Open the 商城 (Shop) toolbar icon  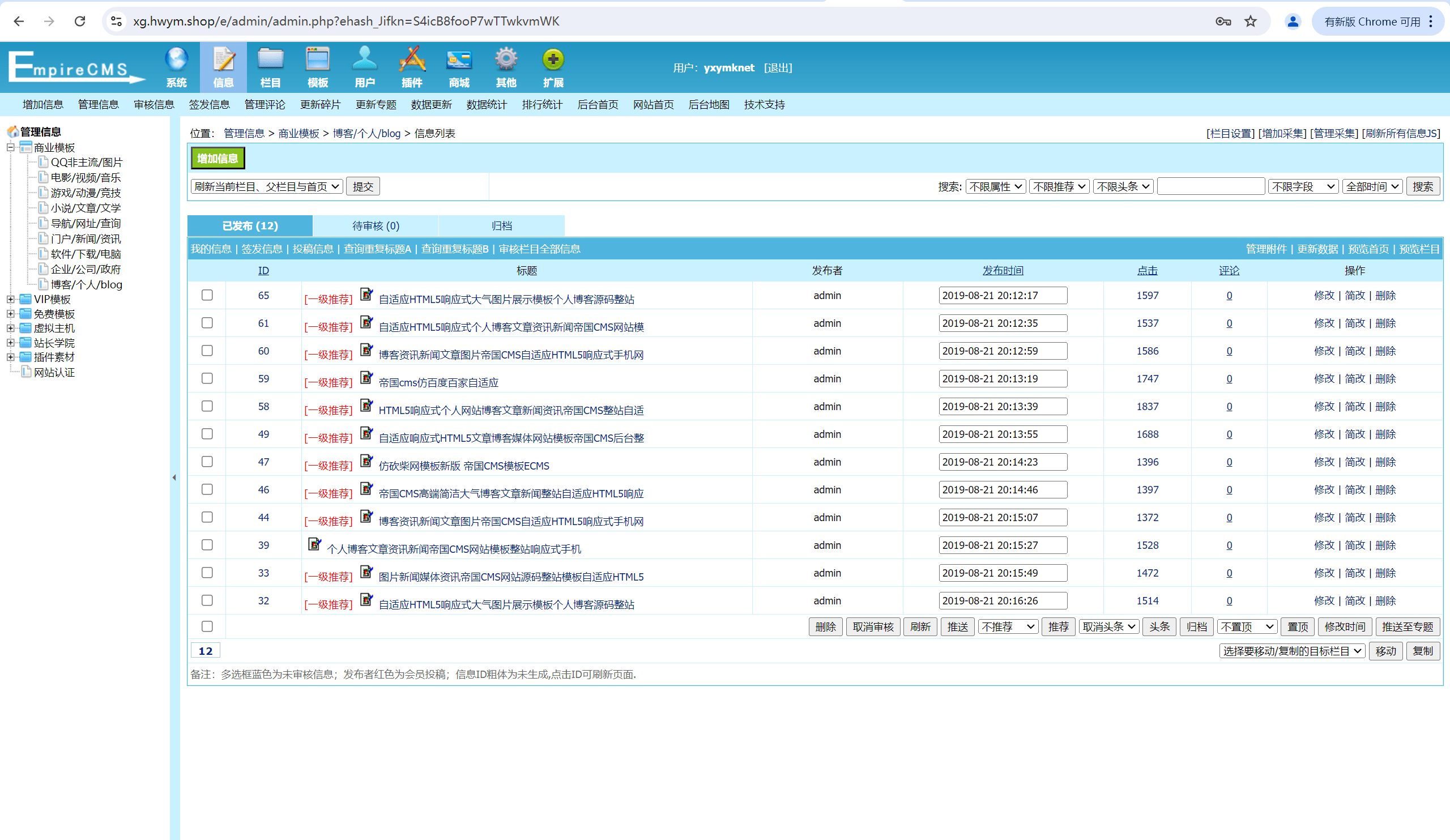pyautogui.click(x=459, y=67)
